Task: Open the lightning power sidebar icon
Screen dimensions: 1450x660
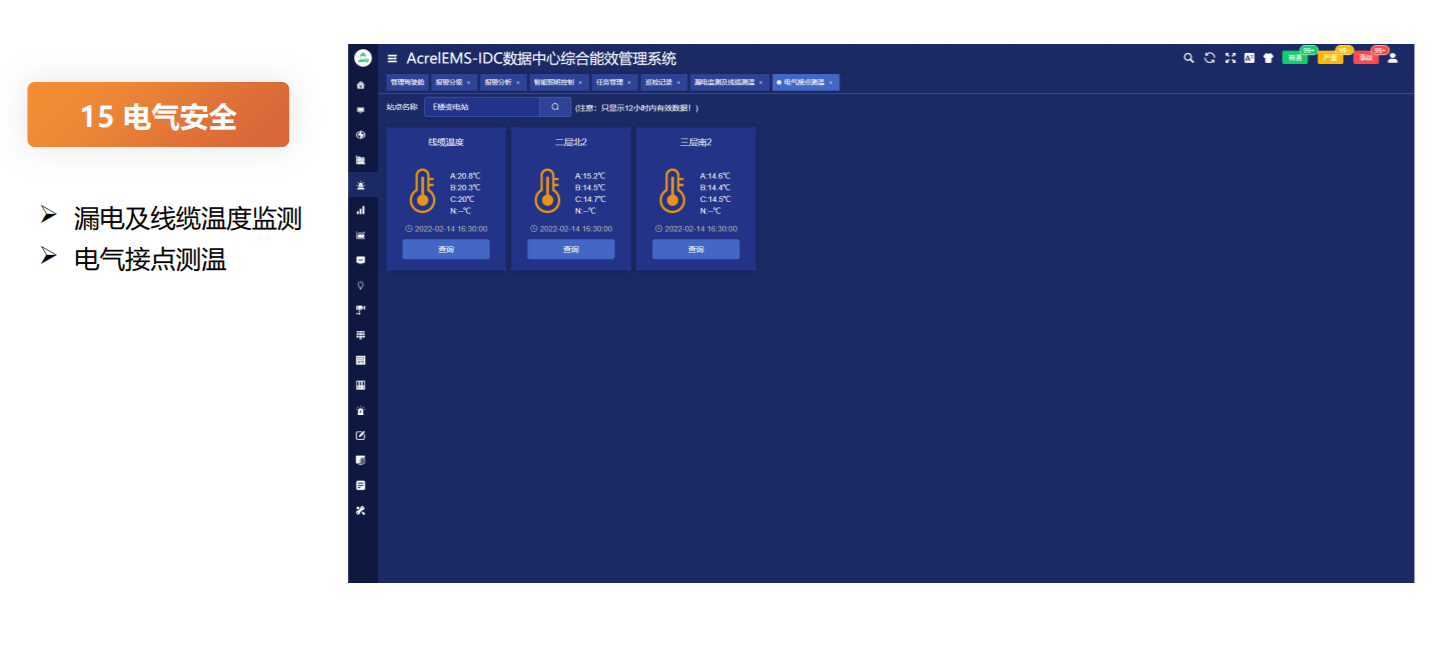Action: 361,135
